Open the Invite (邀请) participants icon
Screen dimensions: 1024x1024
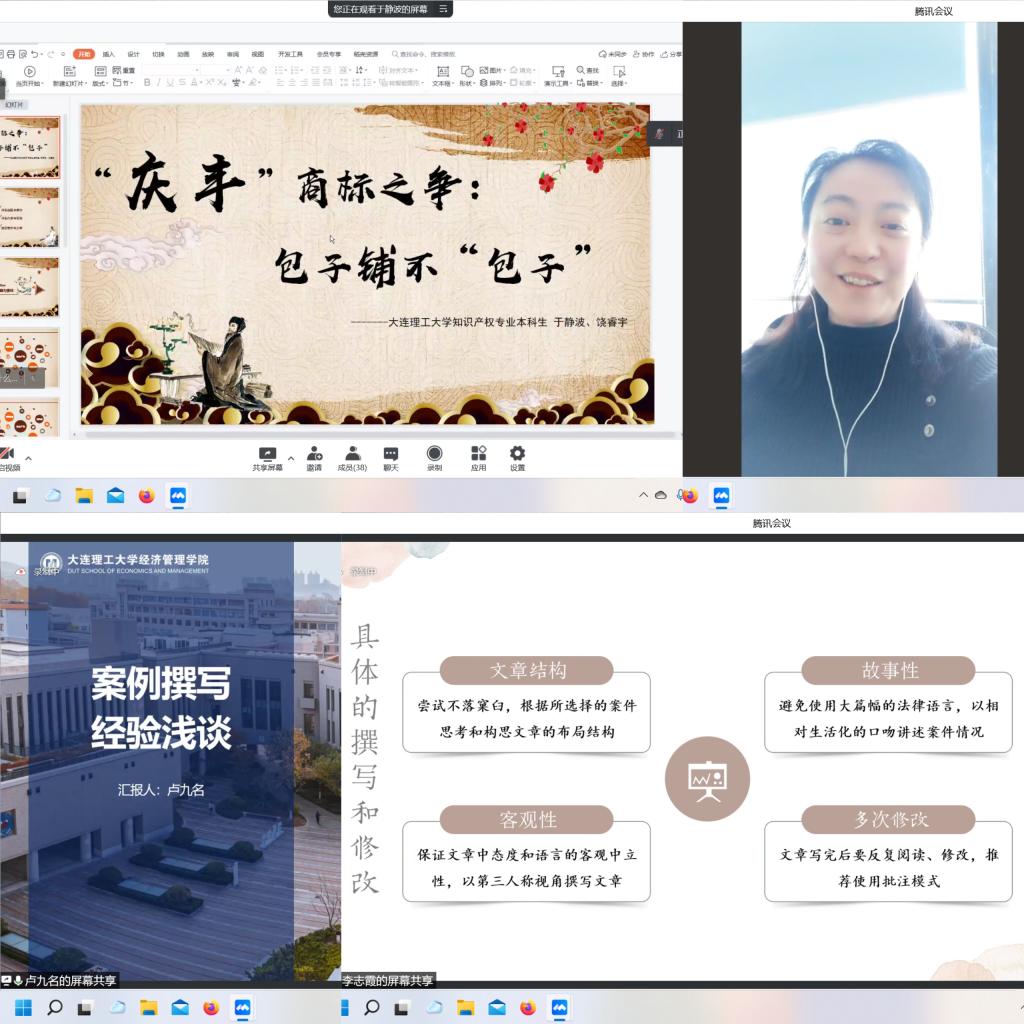pyautogui.click(x=314, y=455)
